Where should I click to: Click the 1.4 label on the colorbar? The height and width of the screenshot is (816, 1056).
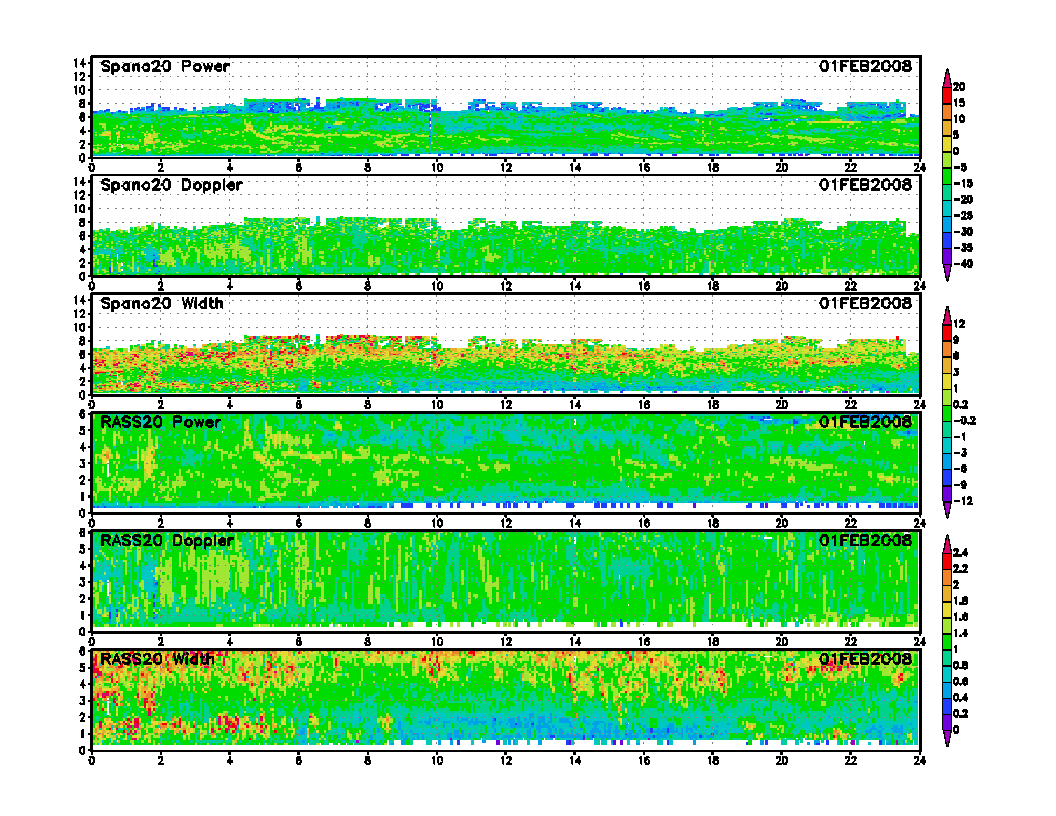[960, 633]
